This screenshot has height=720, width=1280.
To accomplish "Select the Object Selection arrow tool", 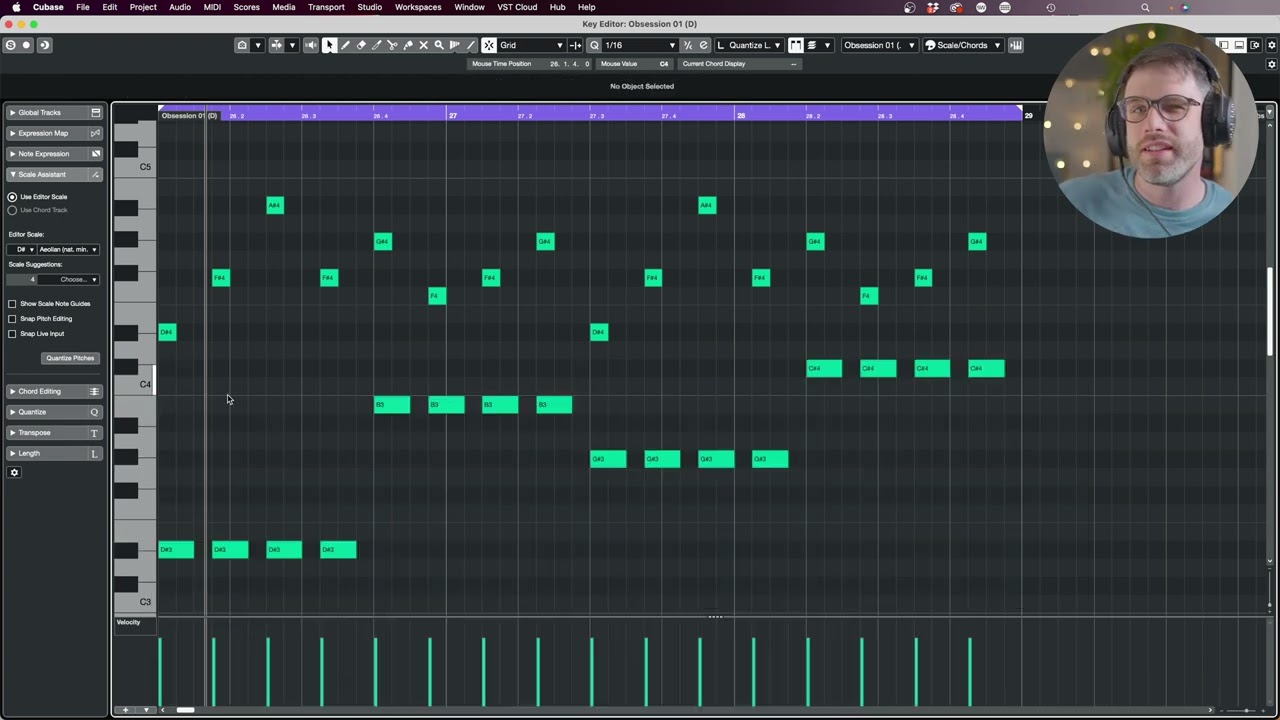I will click(x=329, y=45).
